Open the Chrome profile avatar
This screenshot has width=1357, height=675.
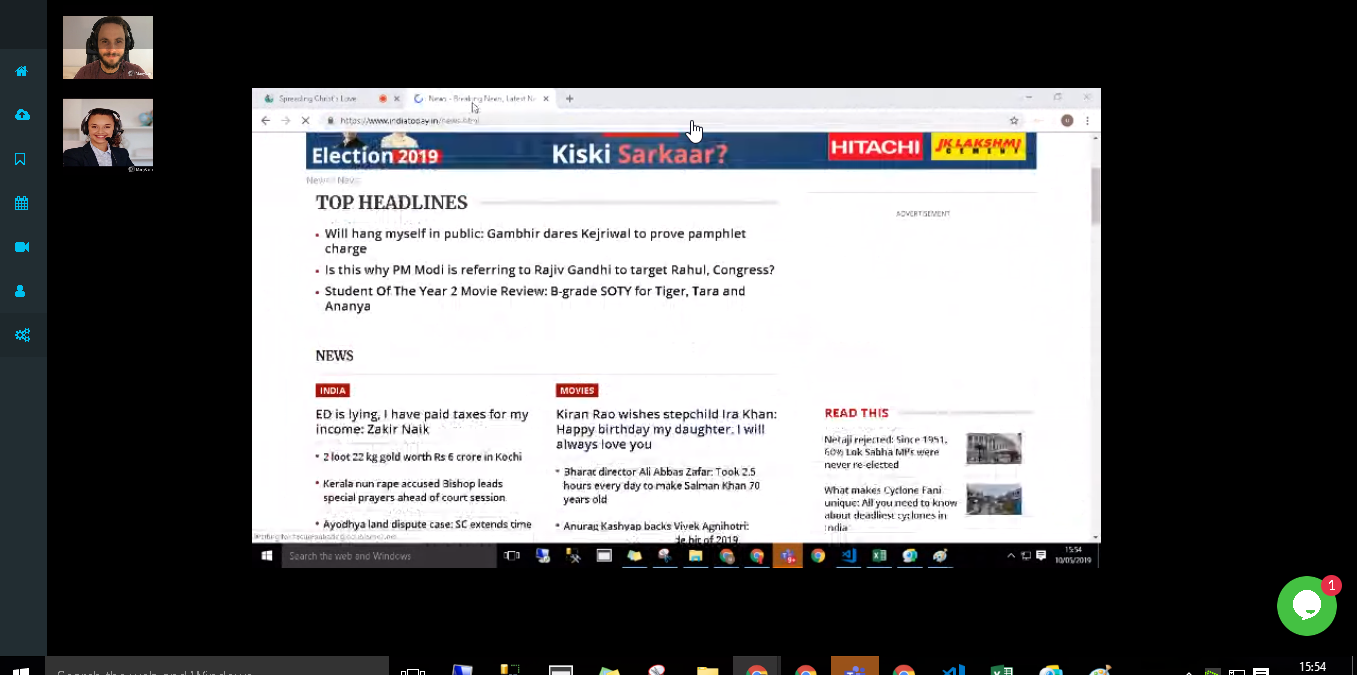1067,120
